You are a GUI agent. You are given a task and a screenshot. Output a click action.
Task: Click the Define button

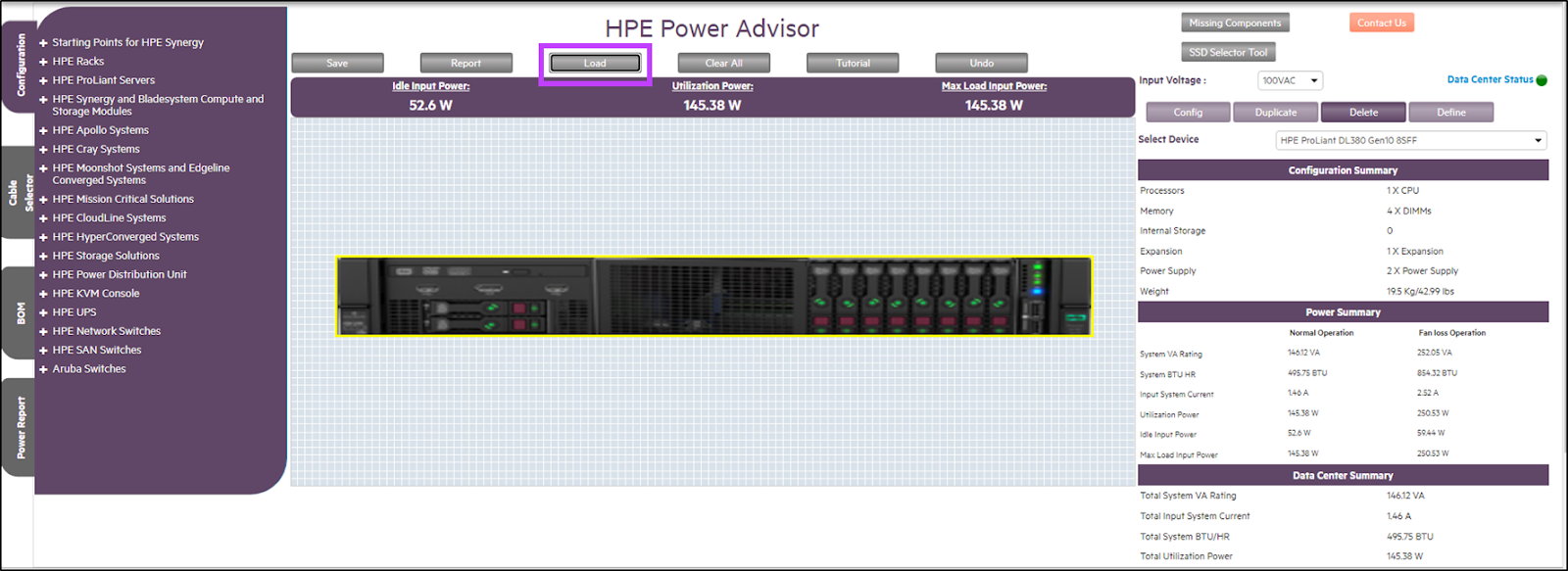point(1451,113)
